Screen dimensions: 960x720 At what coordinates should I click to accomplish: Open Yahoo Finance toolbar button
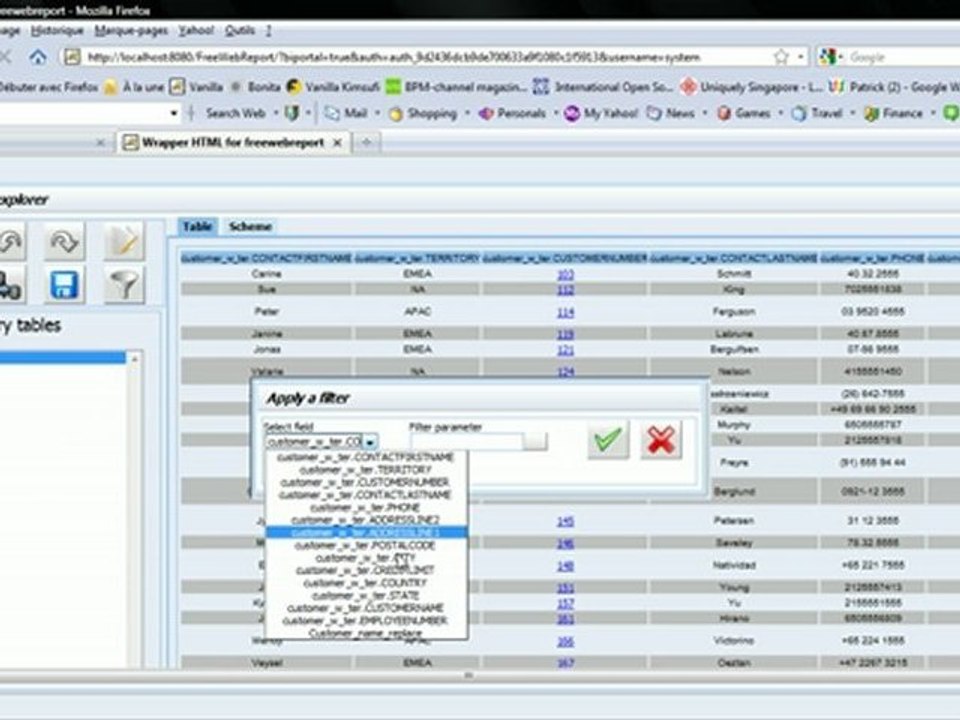tap(893, 113)
